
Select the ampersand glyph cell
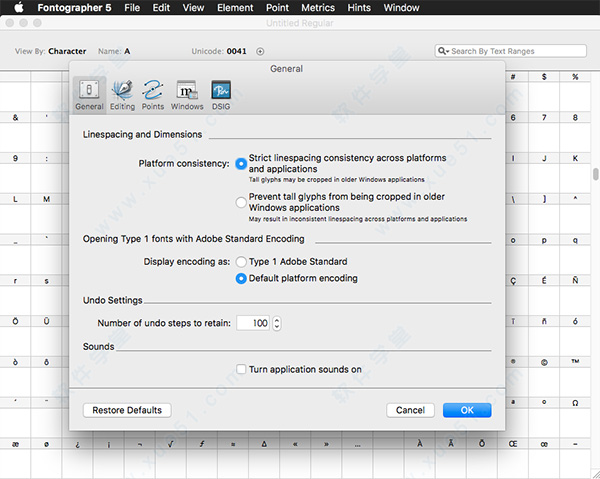click(x=15, y=132)
